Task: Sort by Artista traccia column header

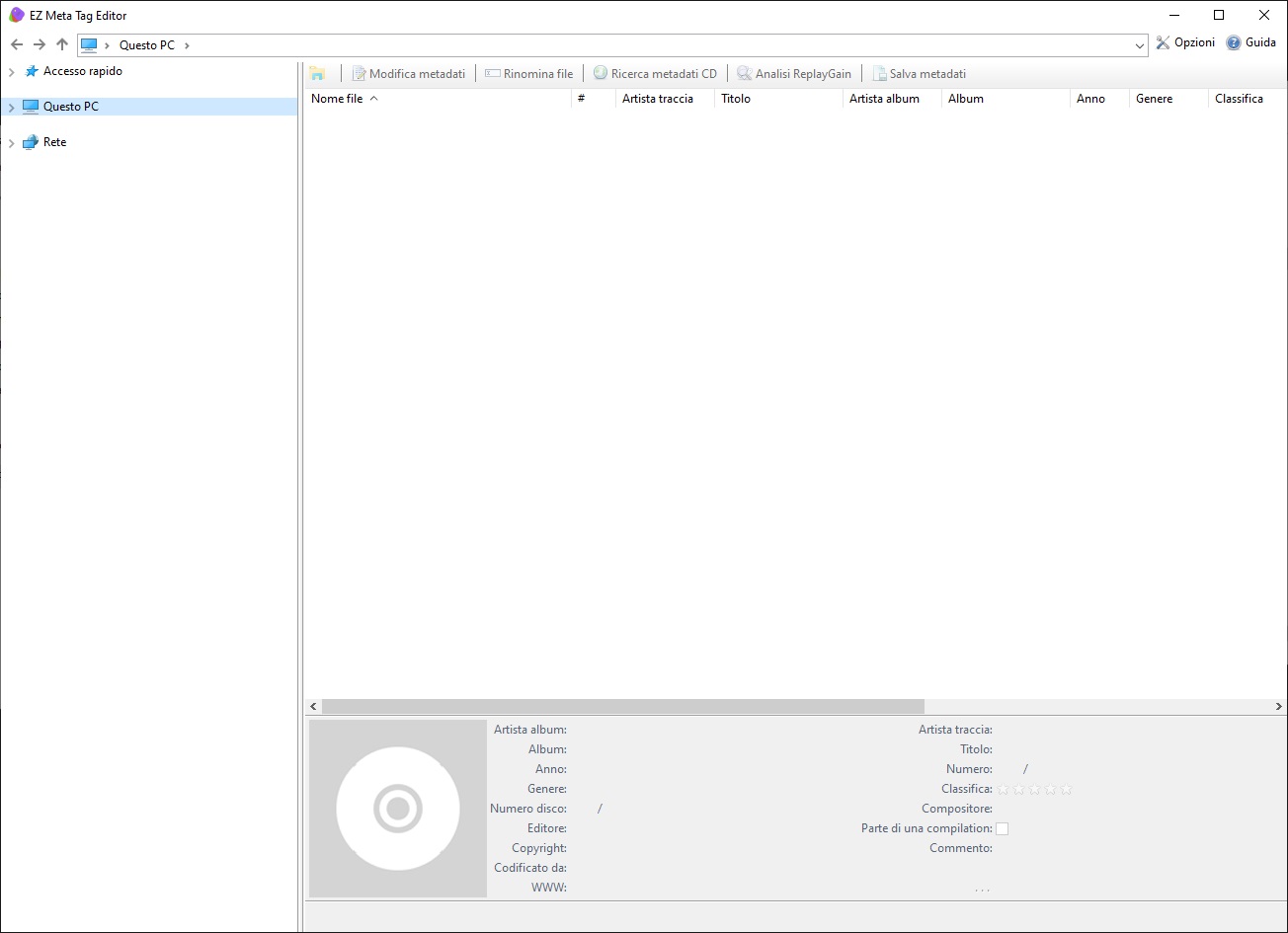Action: pyautogui.click(x=665, y=99)
